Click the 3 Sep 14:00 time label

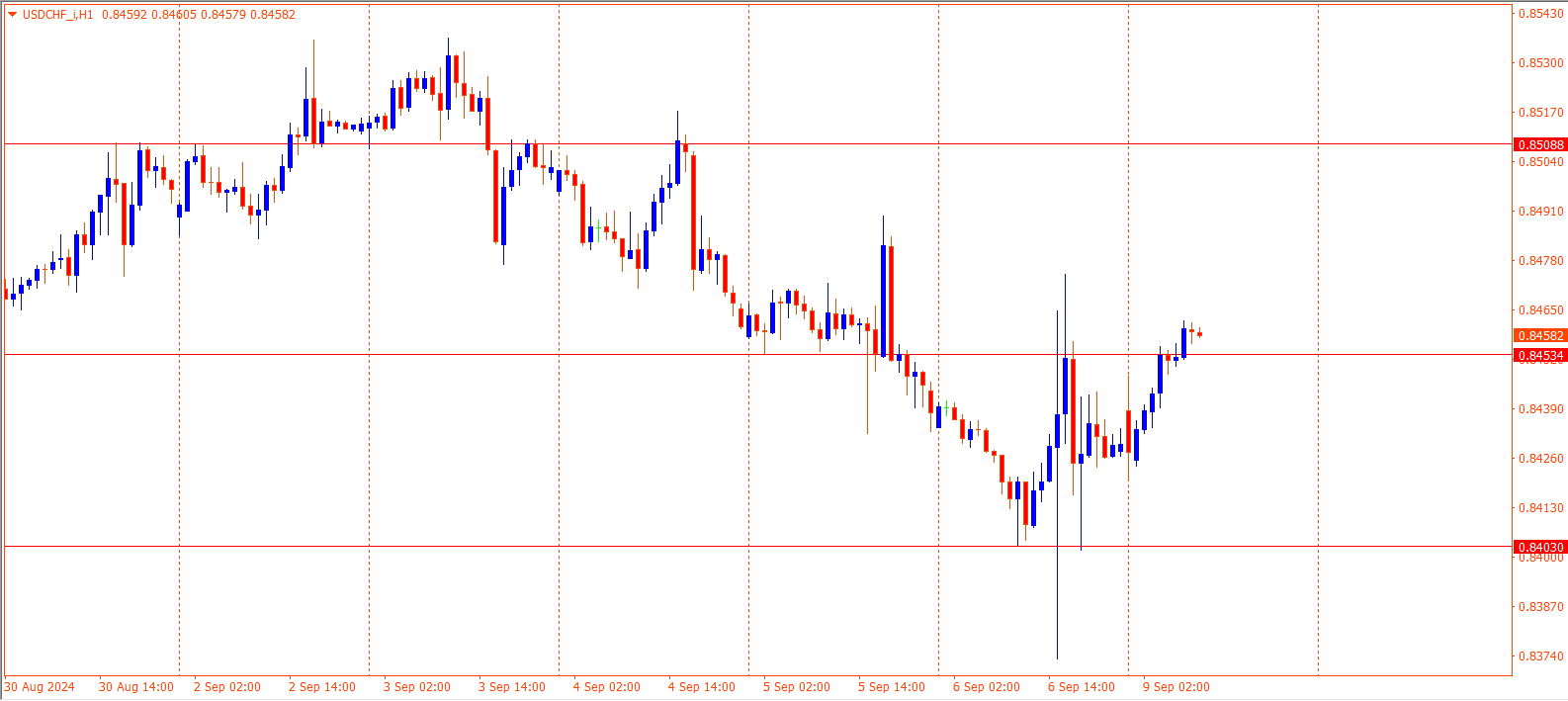point(512,687)
